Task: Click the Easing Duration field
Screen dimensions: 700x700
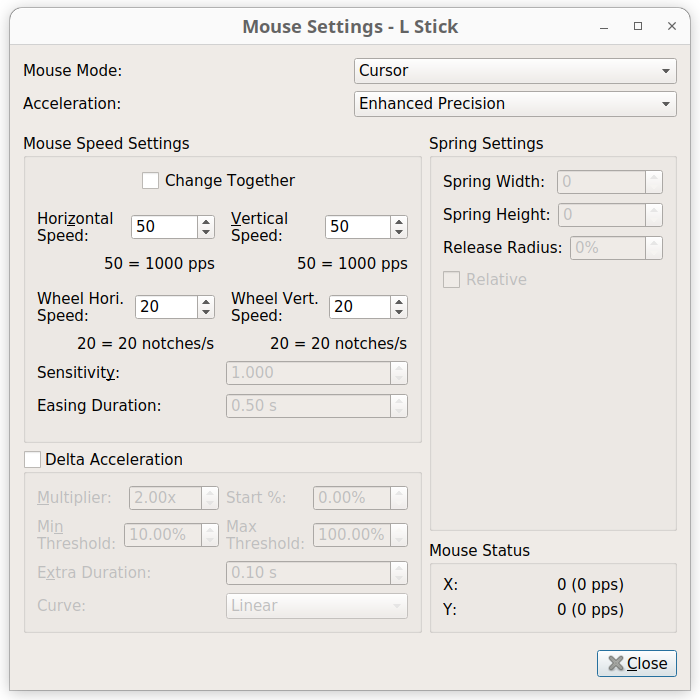Action: point(309,406)
